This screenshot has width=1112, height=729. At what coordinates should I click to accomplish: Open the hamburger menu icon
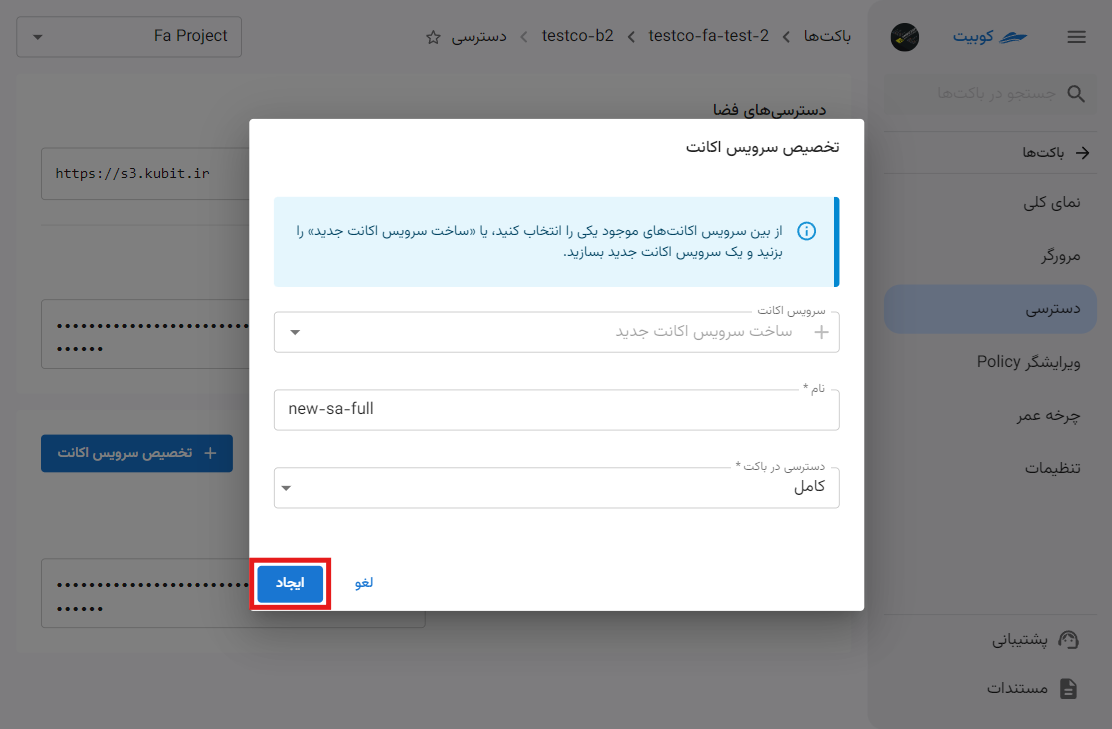pyautogui.click(x=1076, y=37)
